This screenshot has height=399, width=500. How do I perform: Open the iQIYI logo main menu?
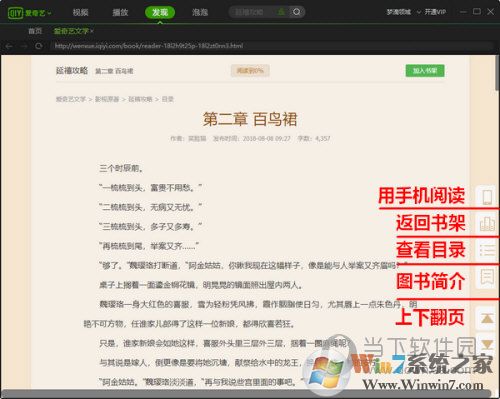[29, 13]
